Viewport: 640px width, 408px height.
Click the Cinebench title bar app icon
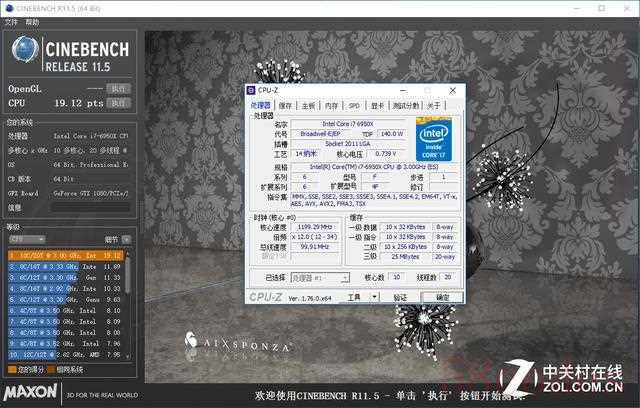9,8
